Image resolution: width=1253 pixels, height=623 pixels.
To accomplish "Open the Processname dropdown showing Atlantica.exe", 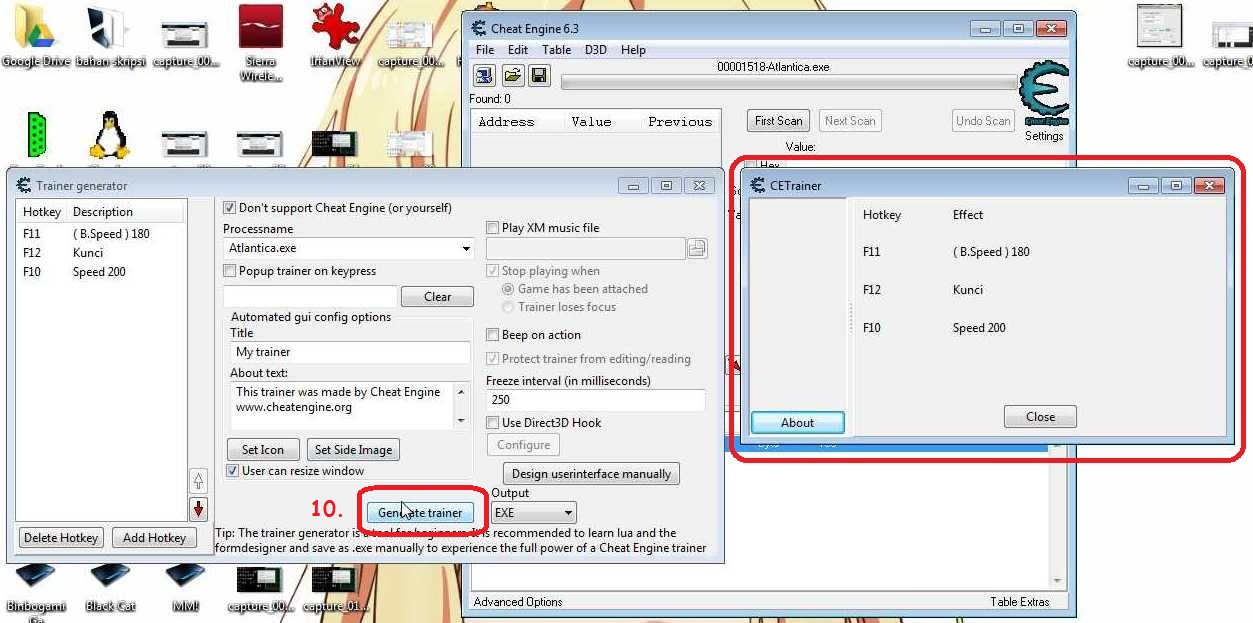I will [348, 248].
